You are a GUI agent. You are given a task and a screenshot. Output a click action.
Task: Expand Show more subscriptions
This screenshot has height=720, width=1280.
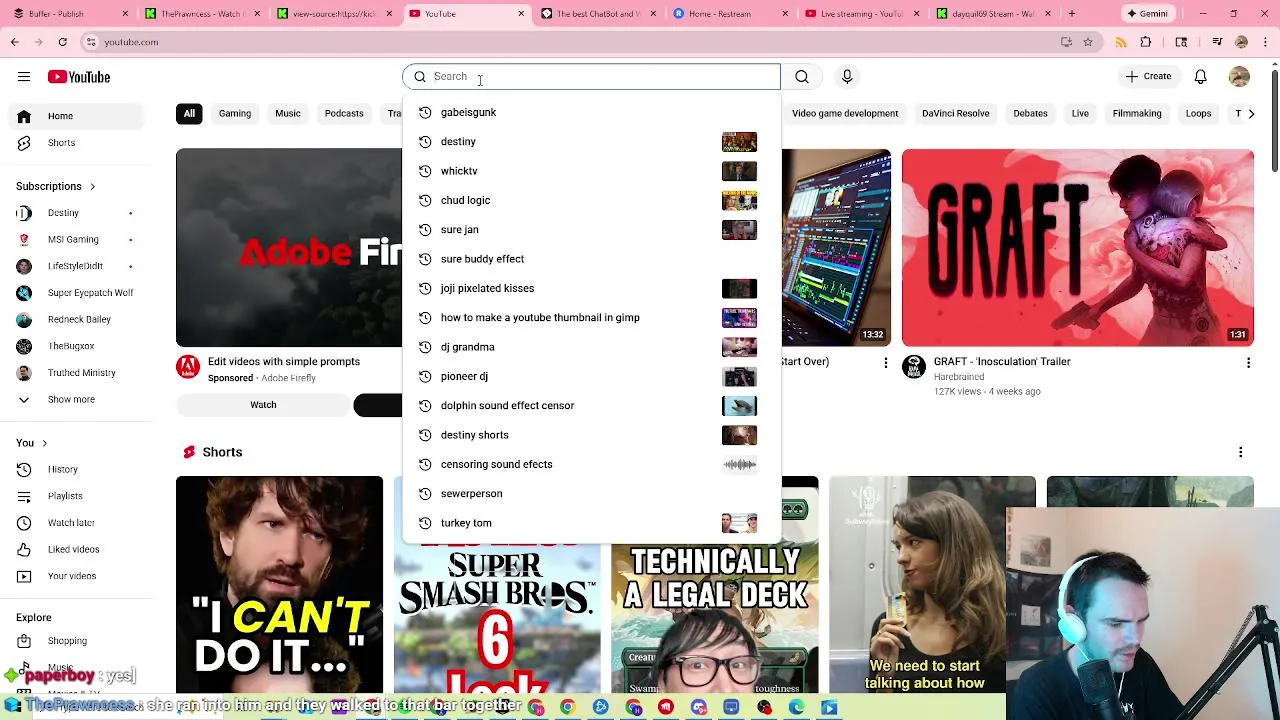tap(76, 399)
